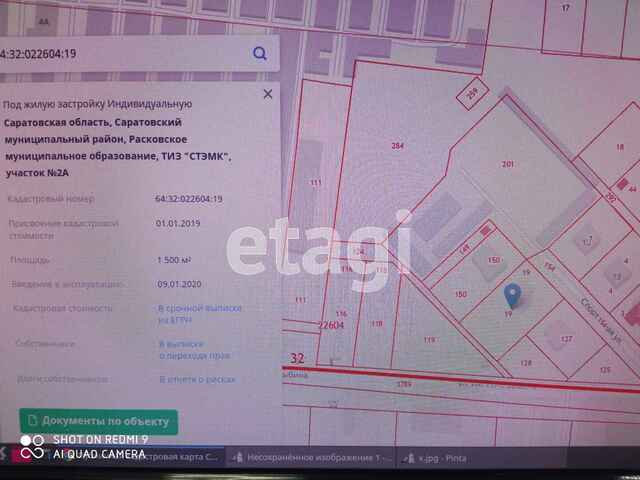
Task: Select parcel 118 on the map
Action: [x=376, y=324]
